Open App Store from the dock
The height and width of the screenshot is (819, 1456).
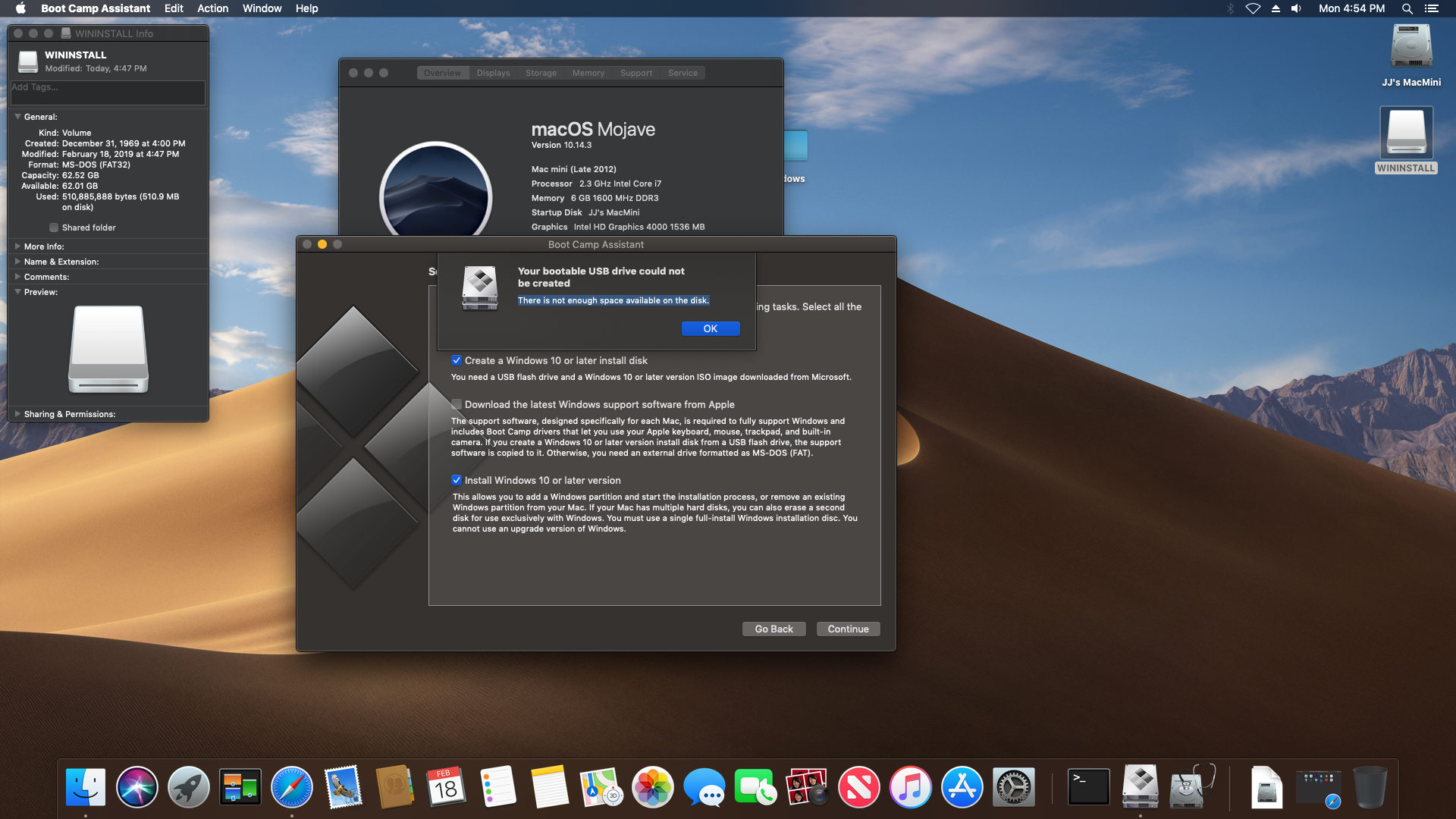point(962,789)
